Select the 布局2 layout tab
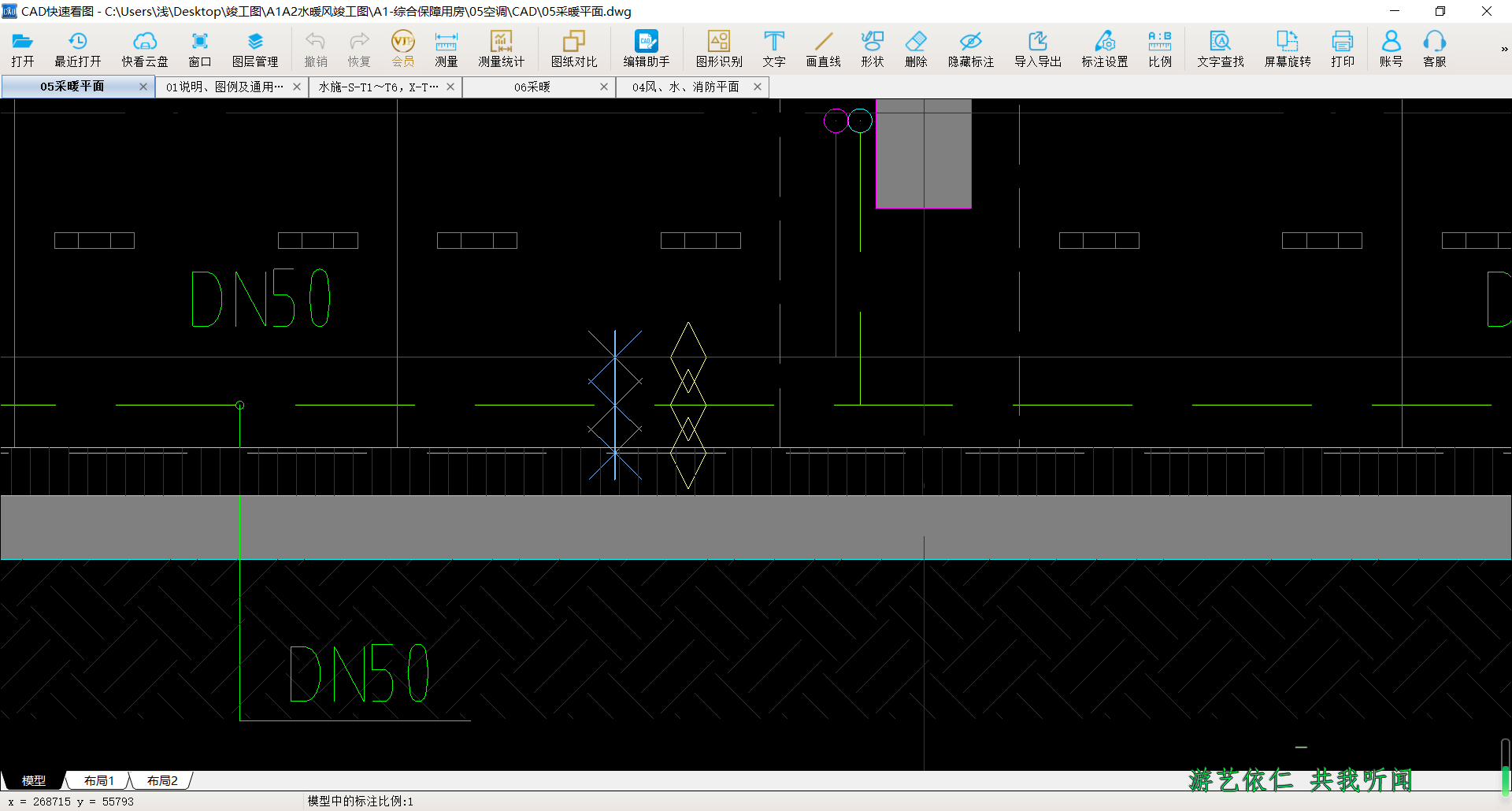This screenshot has height=811, width=1512. click(162, 780)
